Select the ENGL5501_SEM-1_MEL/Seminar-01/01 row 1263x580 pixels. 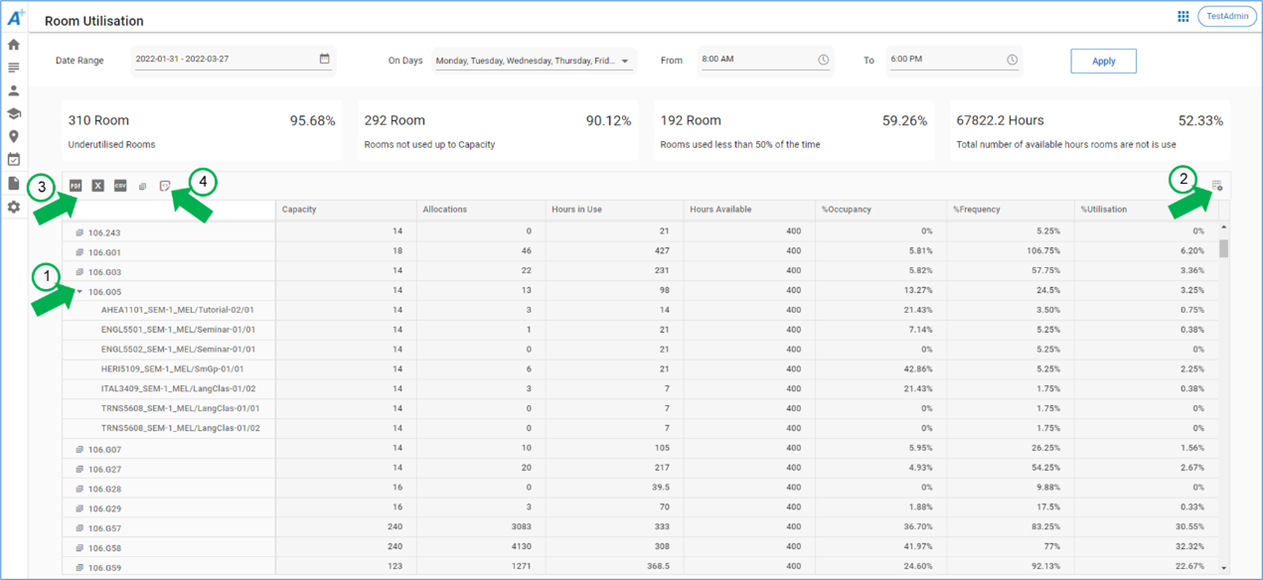640,330
